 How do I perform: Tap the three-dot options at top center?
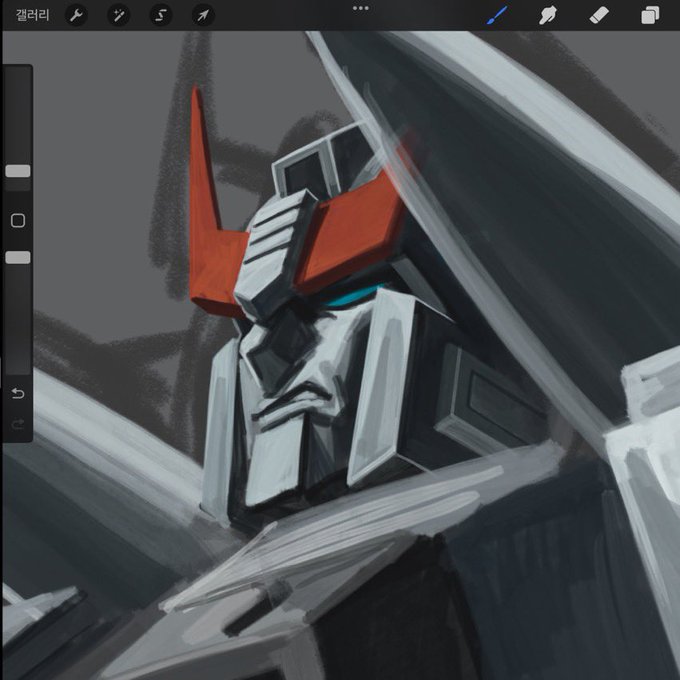click(x=360, y=8)
